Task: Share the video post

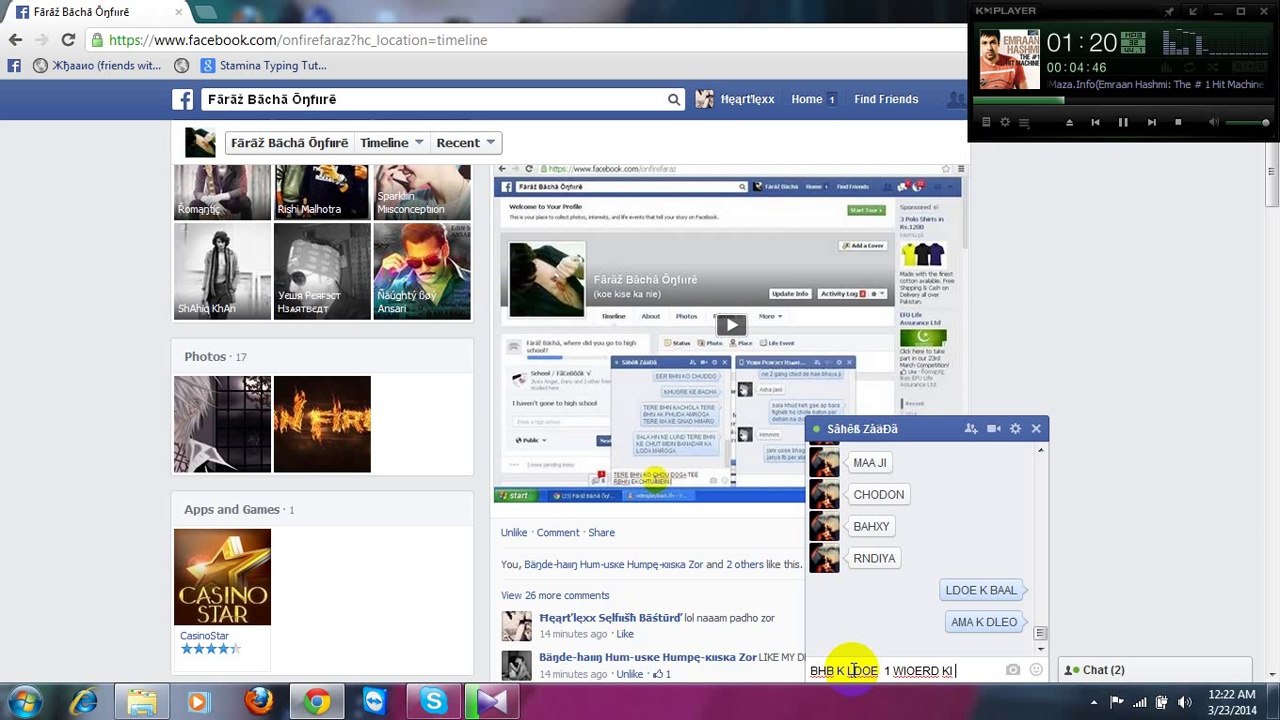Action: click(602, 533)
